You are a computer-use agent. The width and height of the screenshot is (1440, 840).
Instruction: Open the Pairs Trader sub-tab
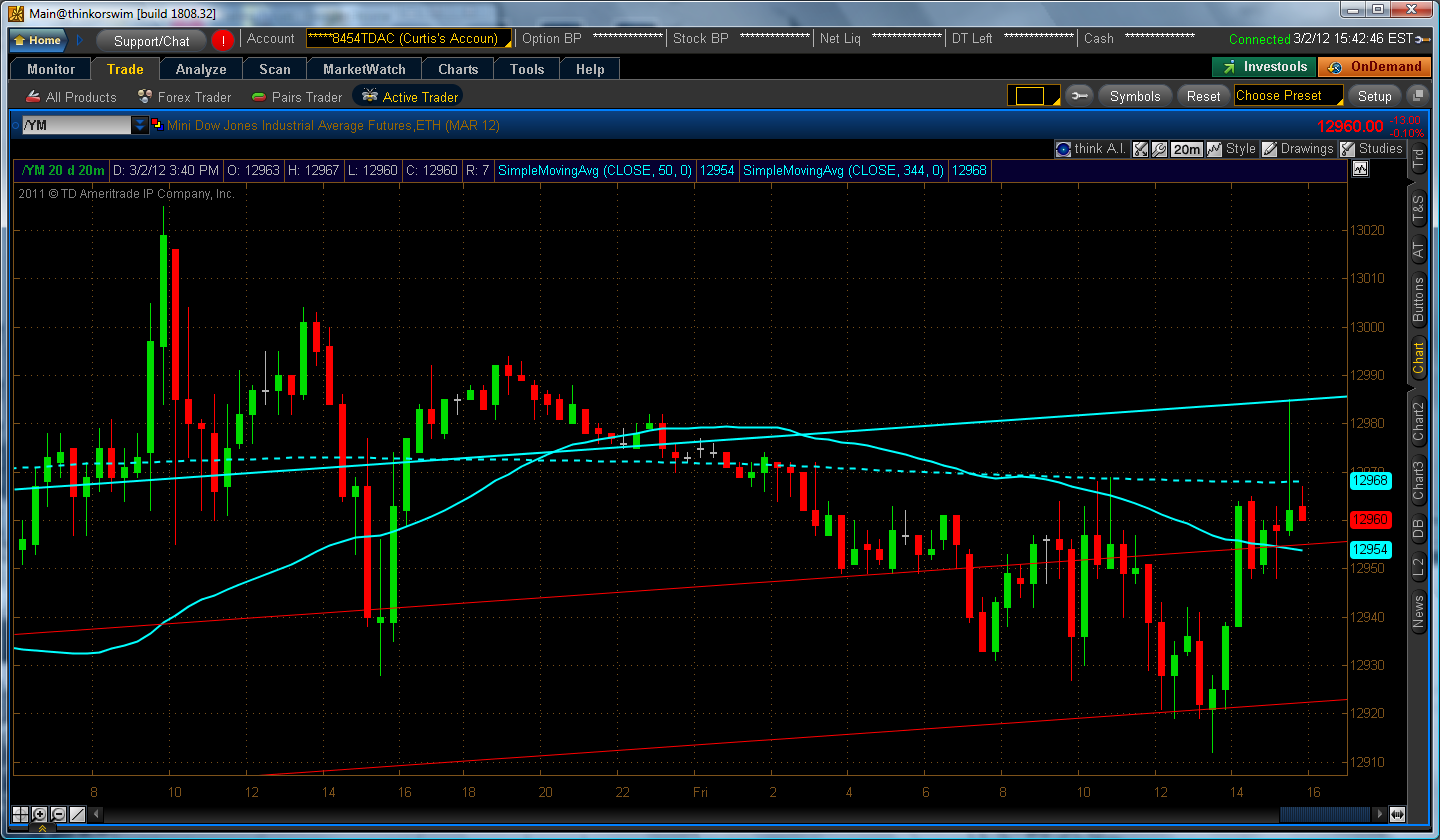[x=296, y=97]
